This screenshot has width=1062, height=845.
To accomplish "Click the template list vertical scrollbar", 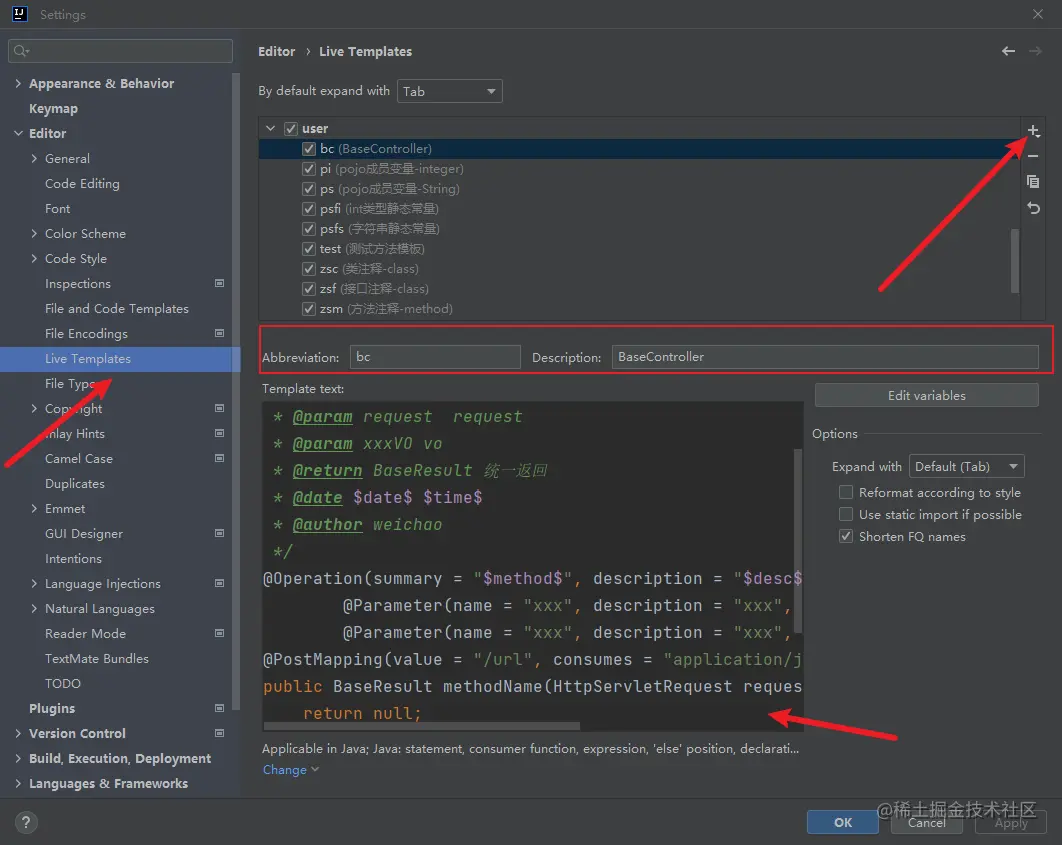I will pyautogui.click(x=1014, y=261).
